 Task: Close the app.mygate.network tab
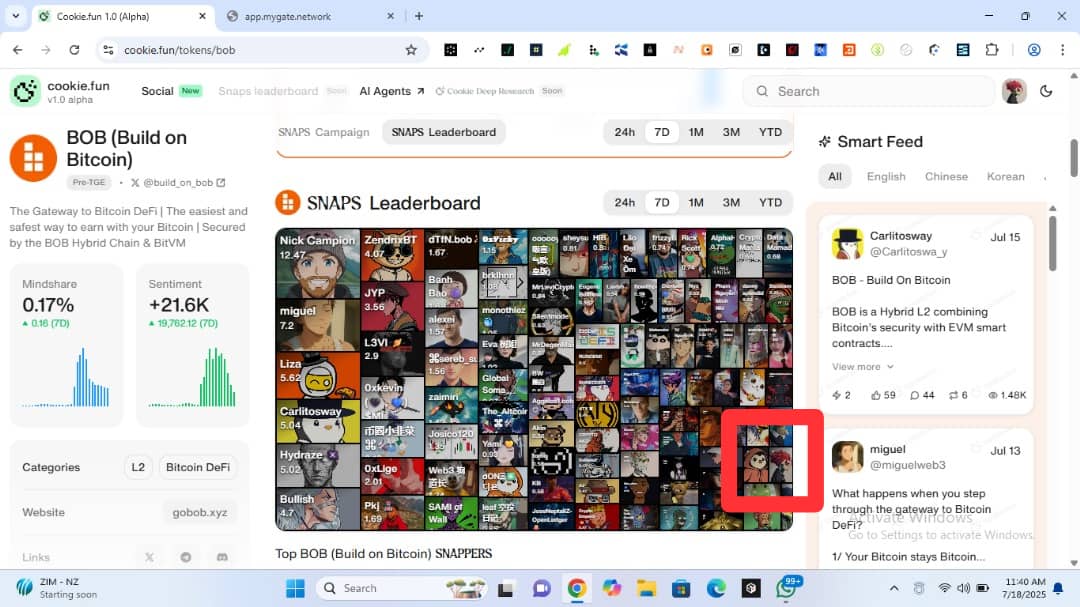tap(390, 16)
